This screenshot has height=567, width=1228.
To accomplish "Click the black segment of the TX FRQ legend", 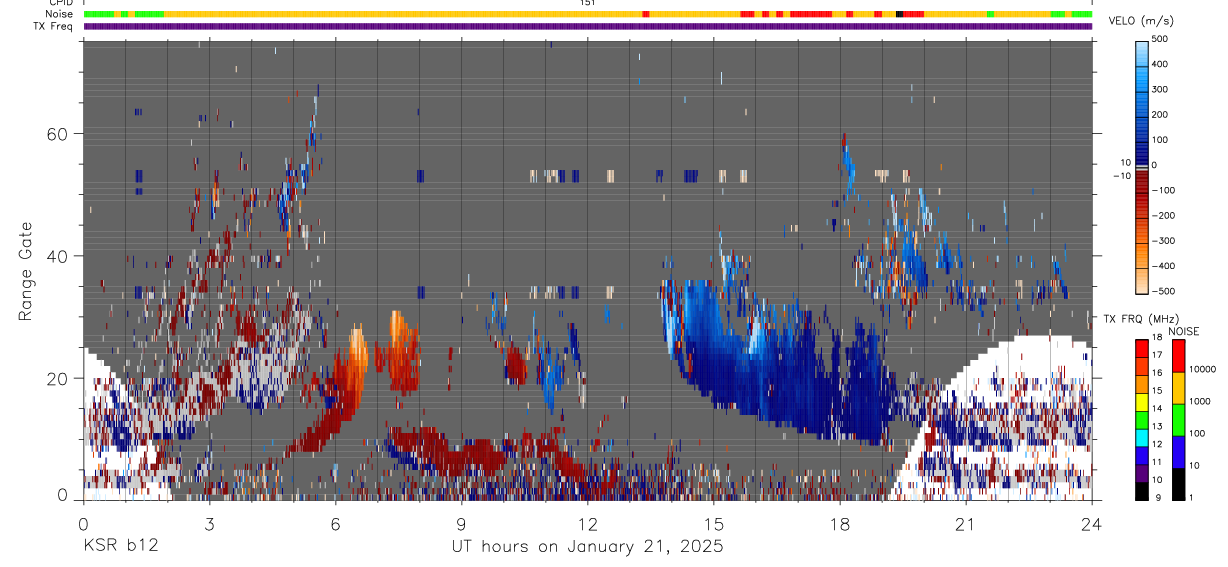I will click(1142, 490).
